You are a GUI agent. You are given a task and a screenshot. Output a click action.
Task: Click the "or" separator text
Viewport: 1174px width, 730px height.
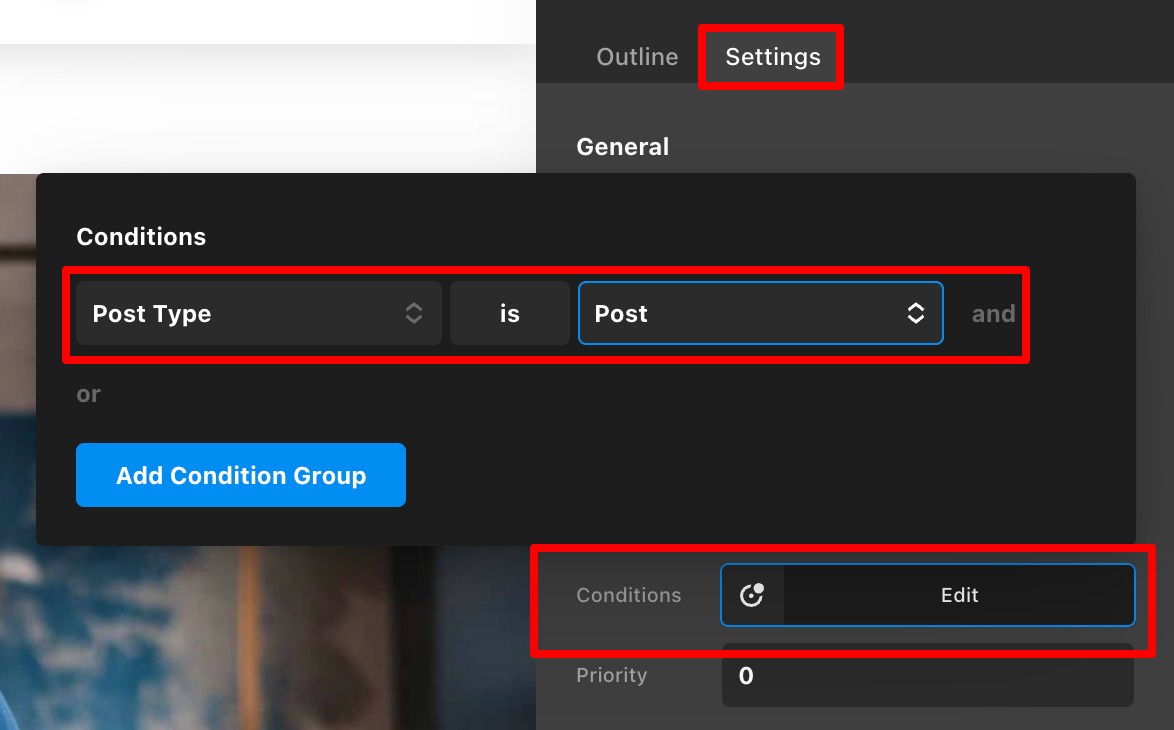[x=89, y=394]
